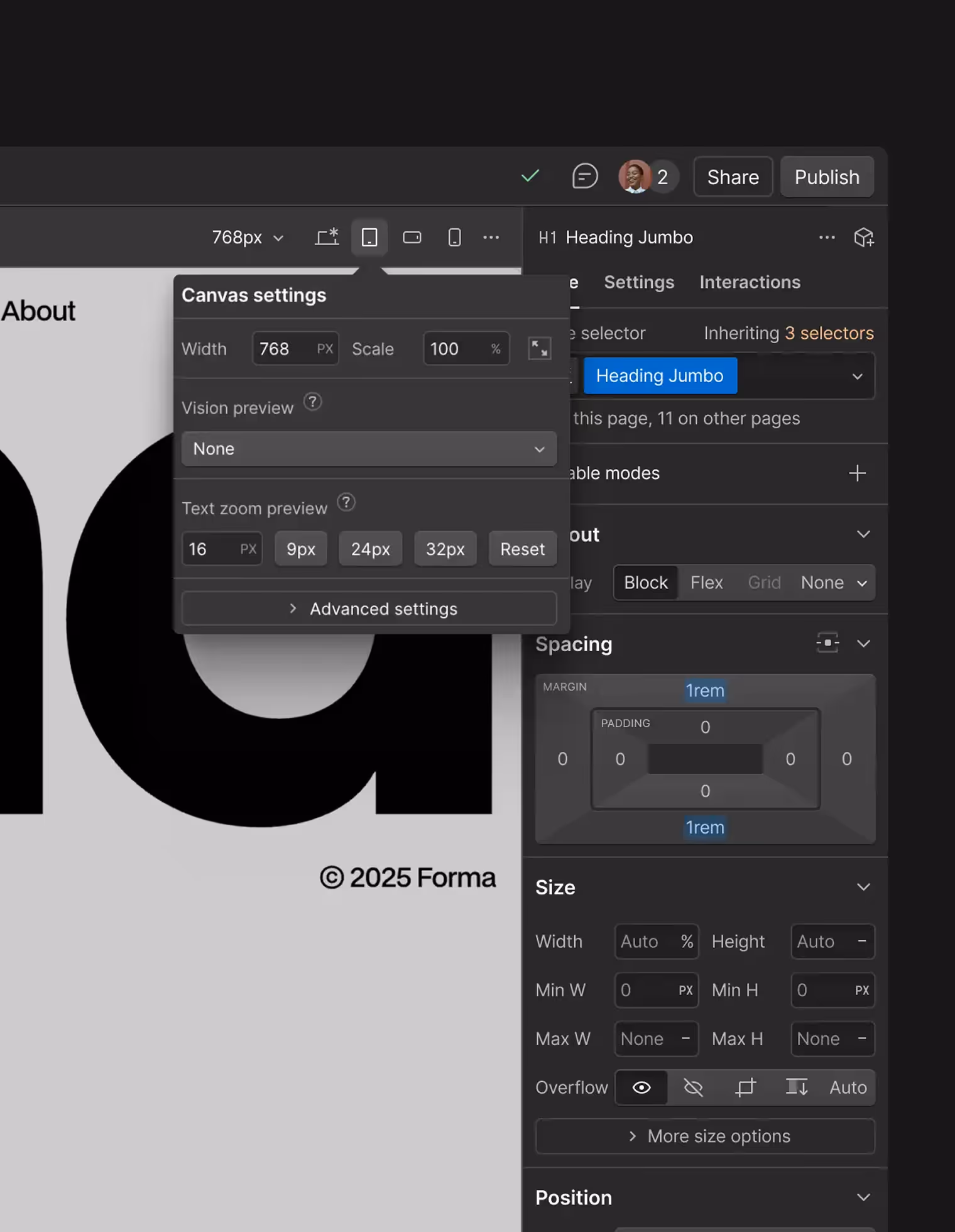Click the green saved-status checkmark icon
955x1232 pixels.
click(x=530, y=177)
